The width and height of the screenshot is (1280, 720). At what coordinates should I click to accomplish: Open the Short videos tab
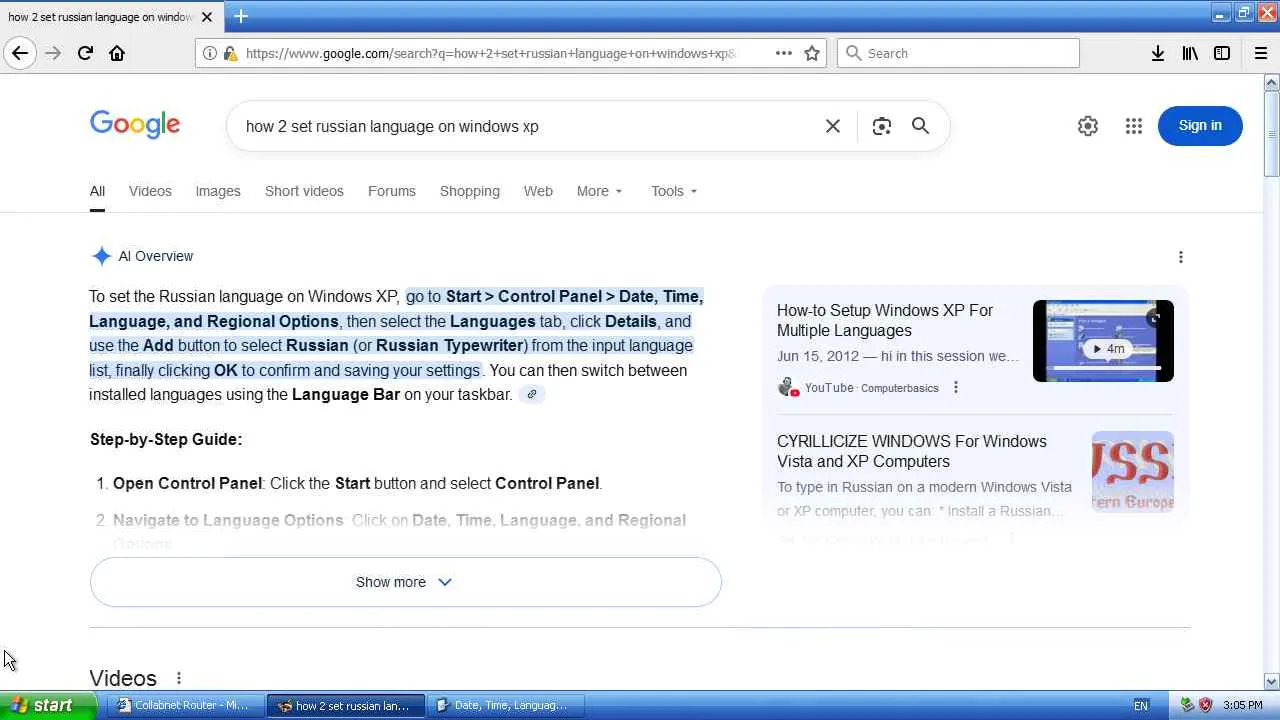coord(304,191)
